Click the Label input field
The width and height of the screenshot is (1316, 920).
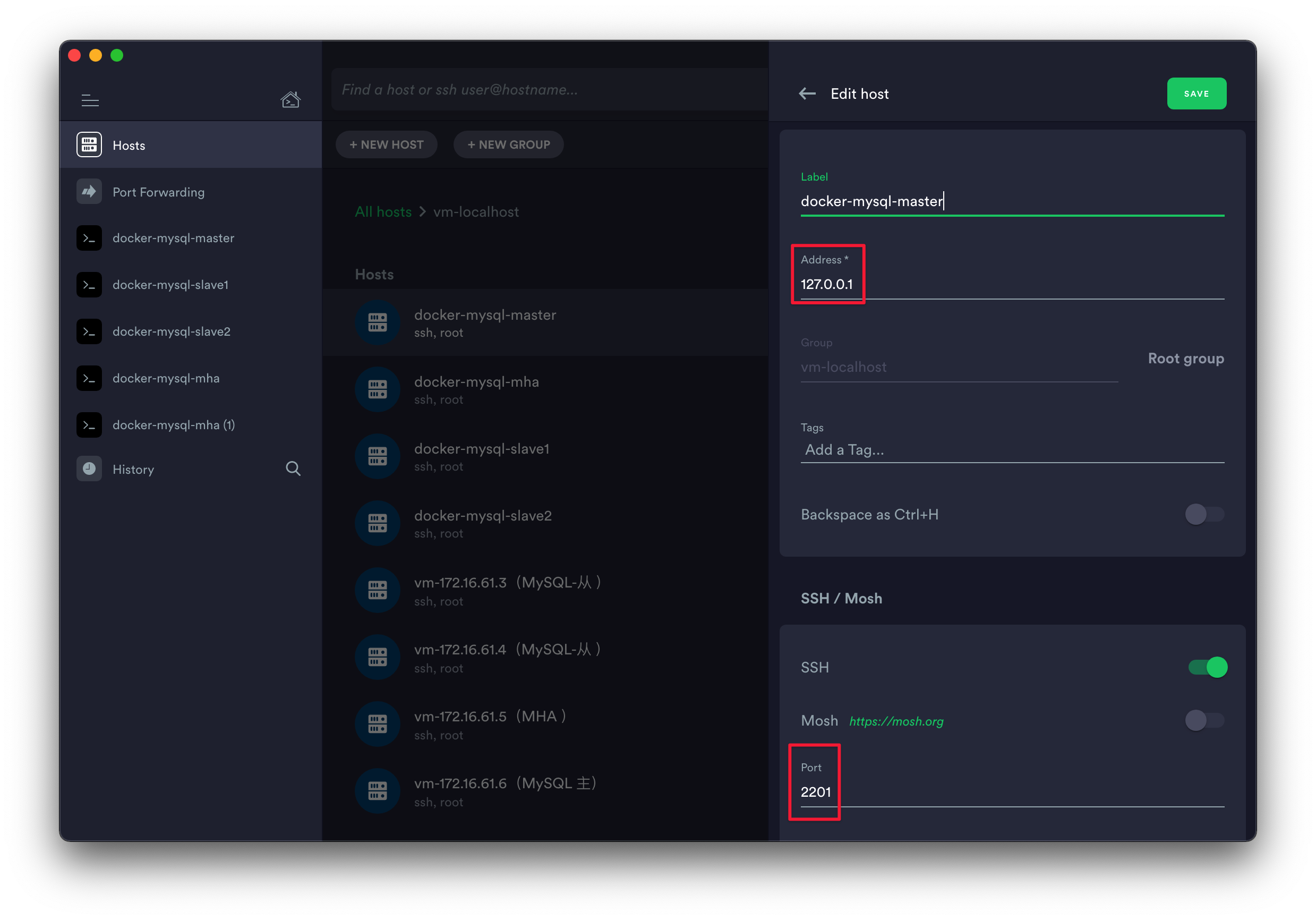(1012, 201)
